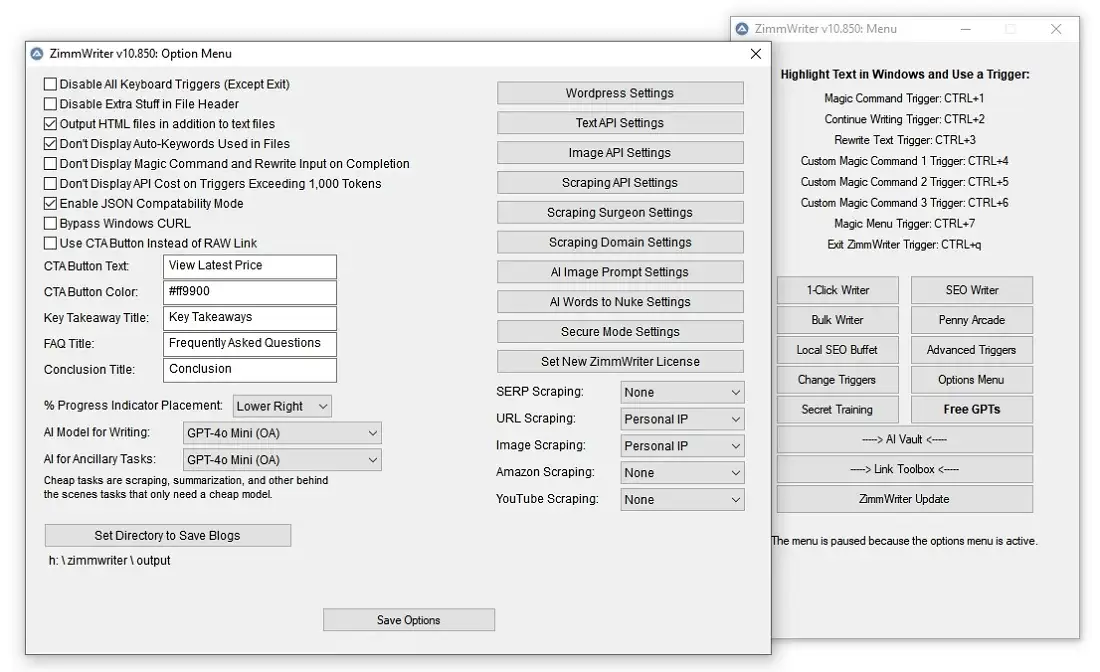Open the YouTube Scraping dropdown

682,499
